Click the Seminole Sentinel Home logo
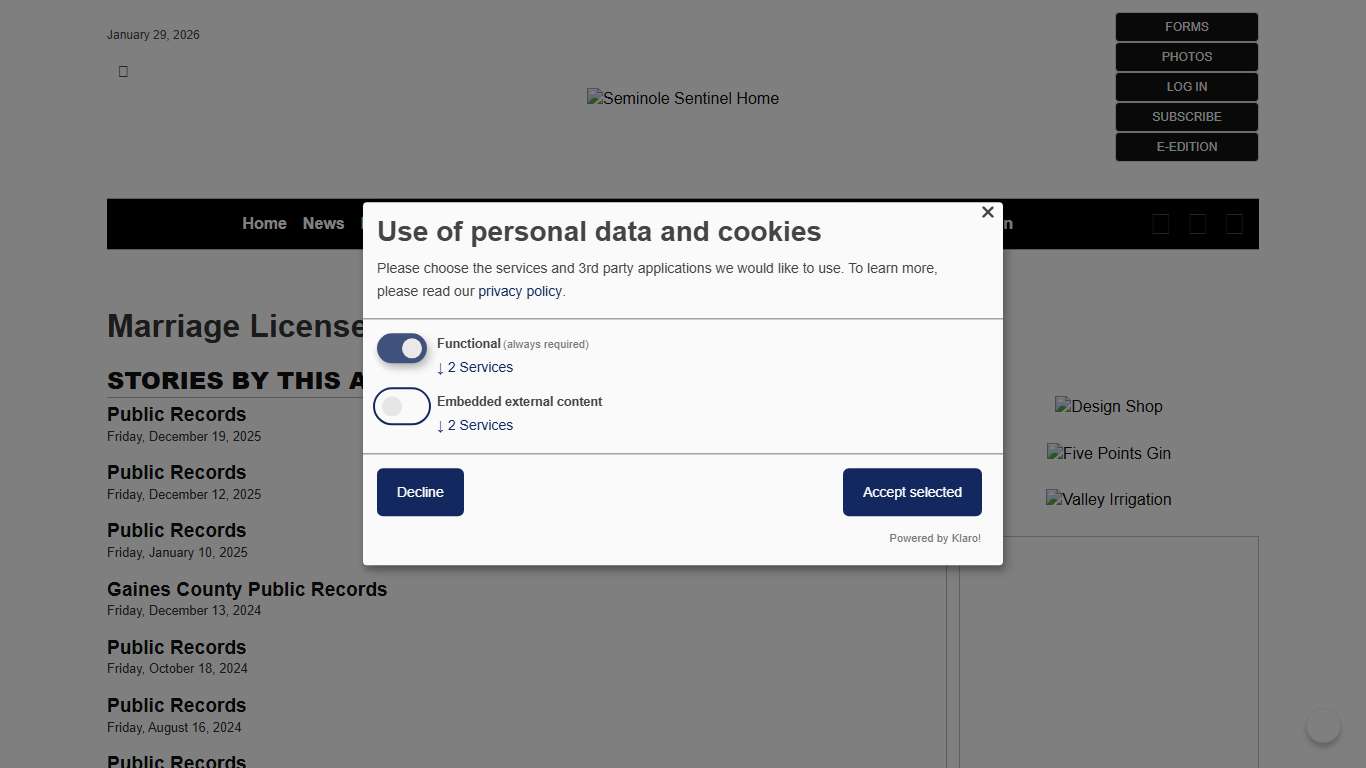This screenshot has width=1366, height=768. coord(682,99)
